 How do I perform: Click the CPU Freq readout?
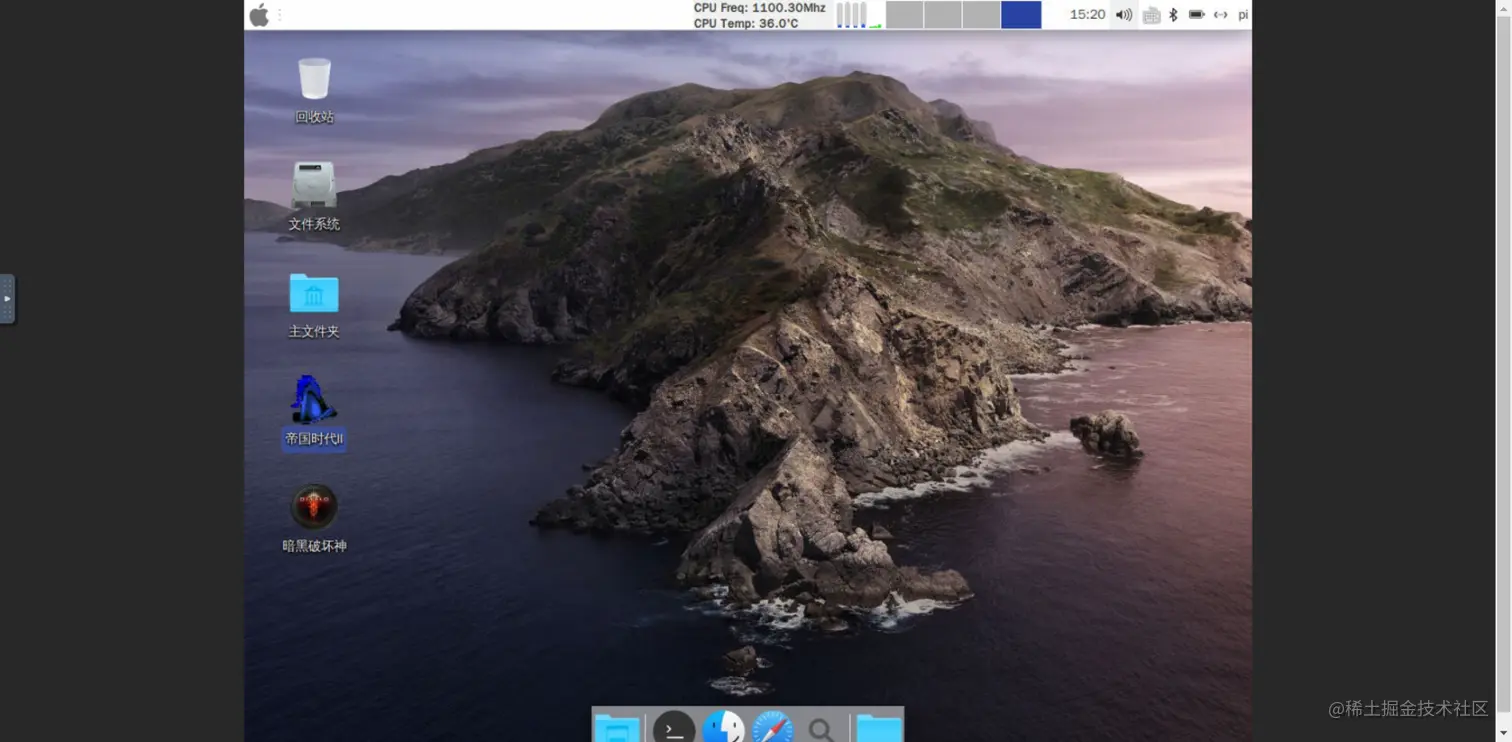[x=760, y=8]
